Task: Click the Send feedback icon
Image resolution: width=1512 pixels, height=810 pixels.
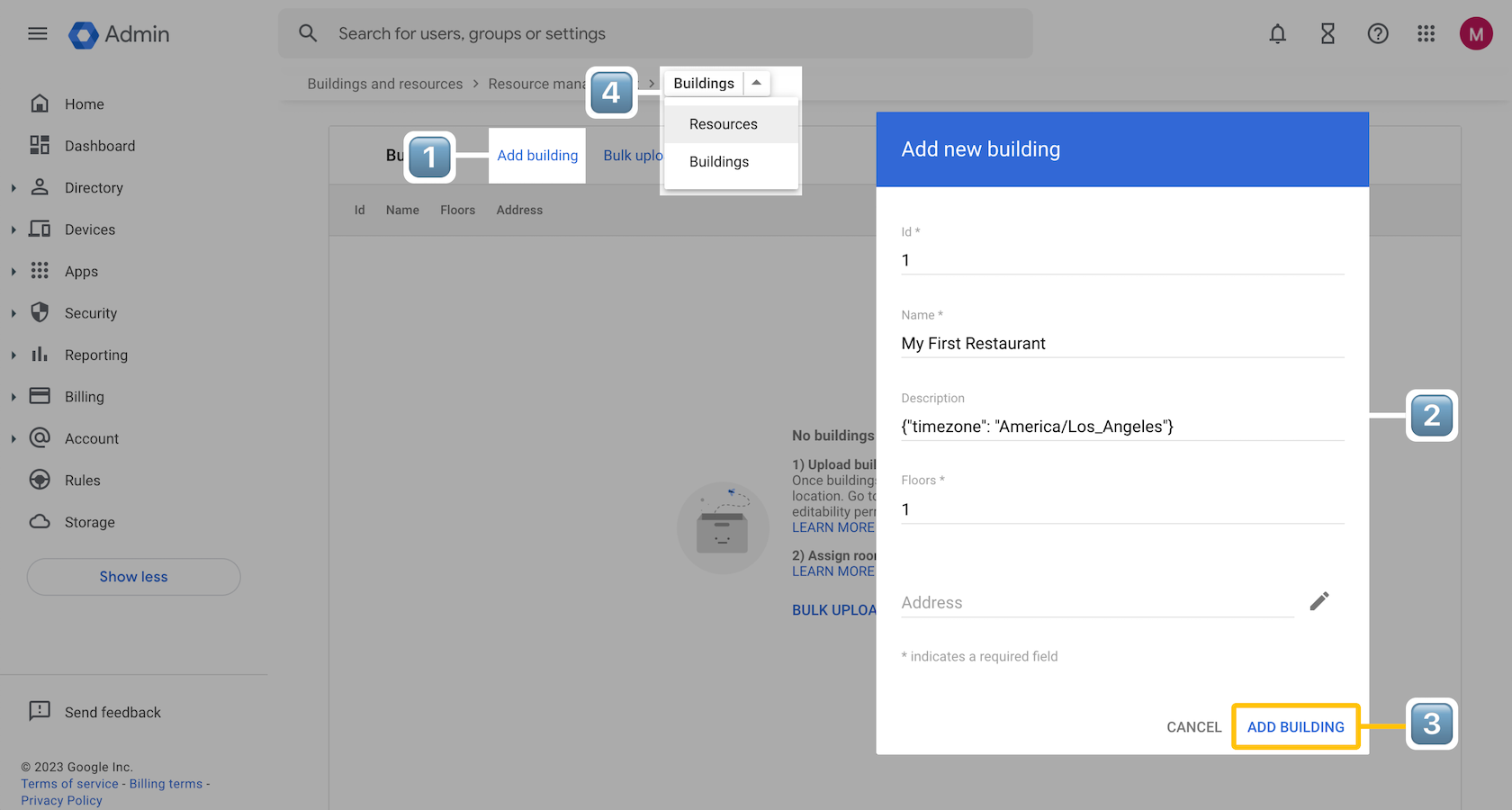Action: pos(40,712)
